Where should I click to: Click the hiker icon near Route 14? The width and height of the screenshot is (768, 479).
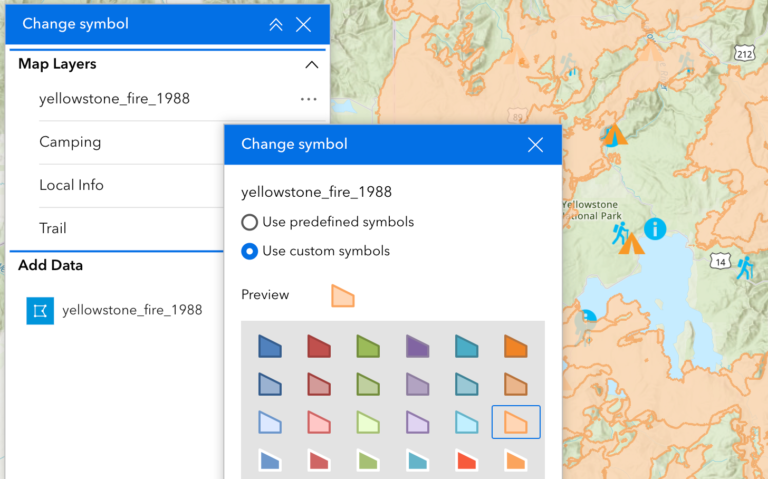pyautogui.click(x=743, y=267)
